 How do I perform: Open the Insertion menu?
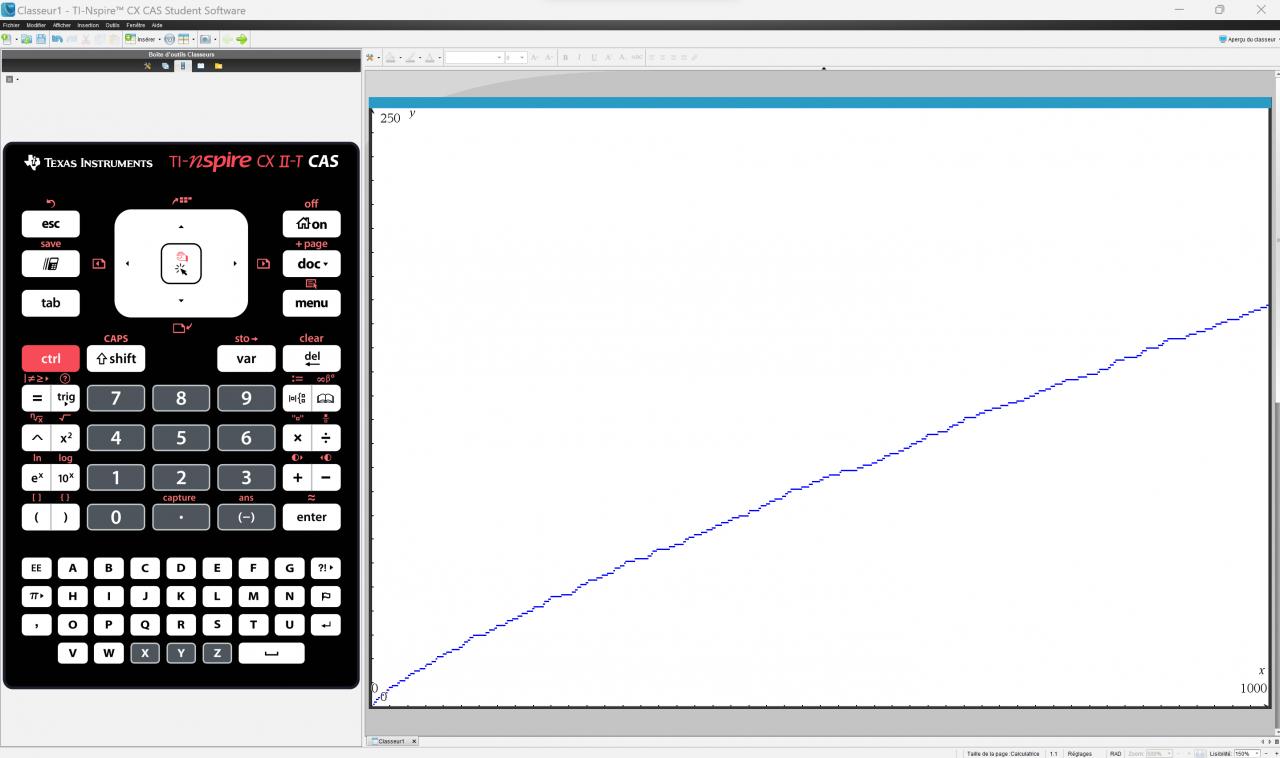coord(88,25)
